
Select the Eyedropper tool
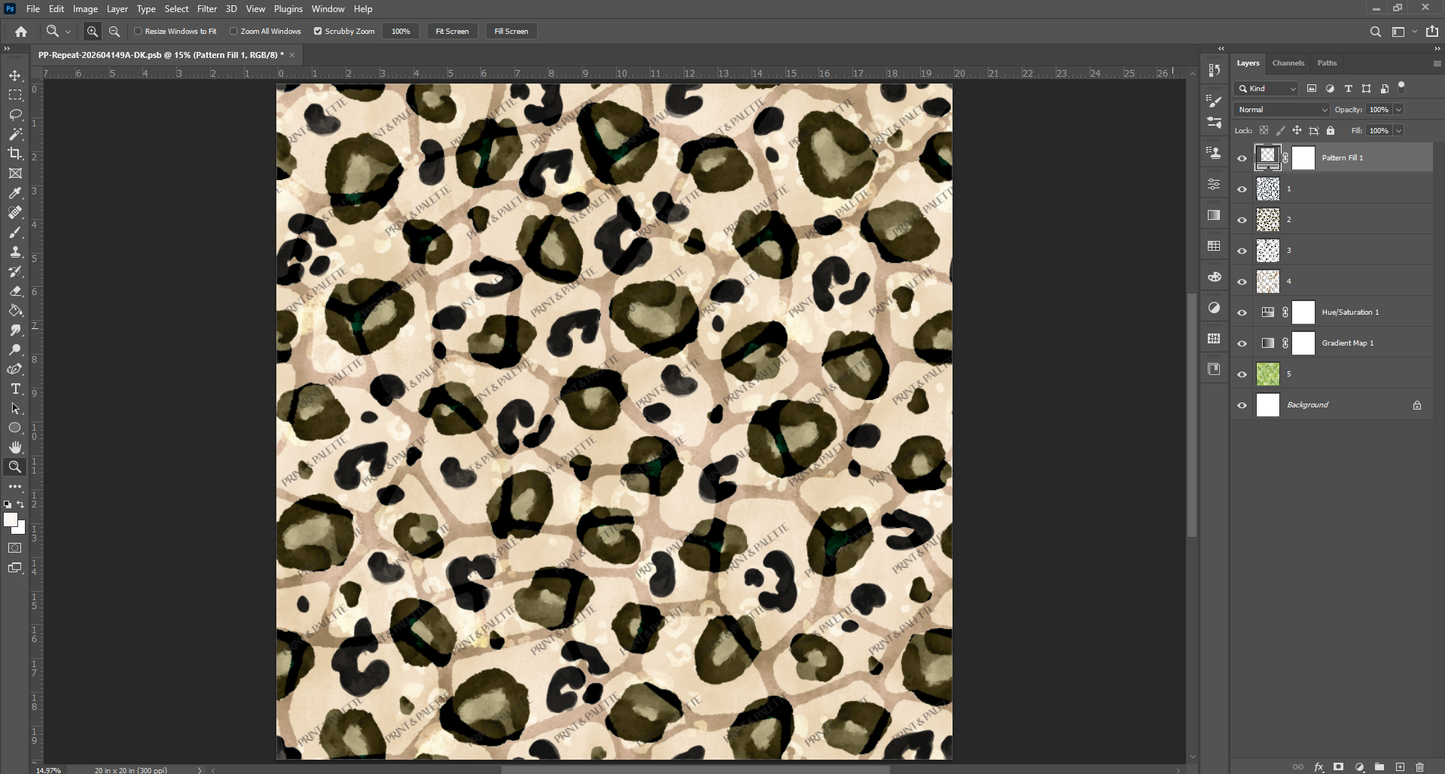15,193
